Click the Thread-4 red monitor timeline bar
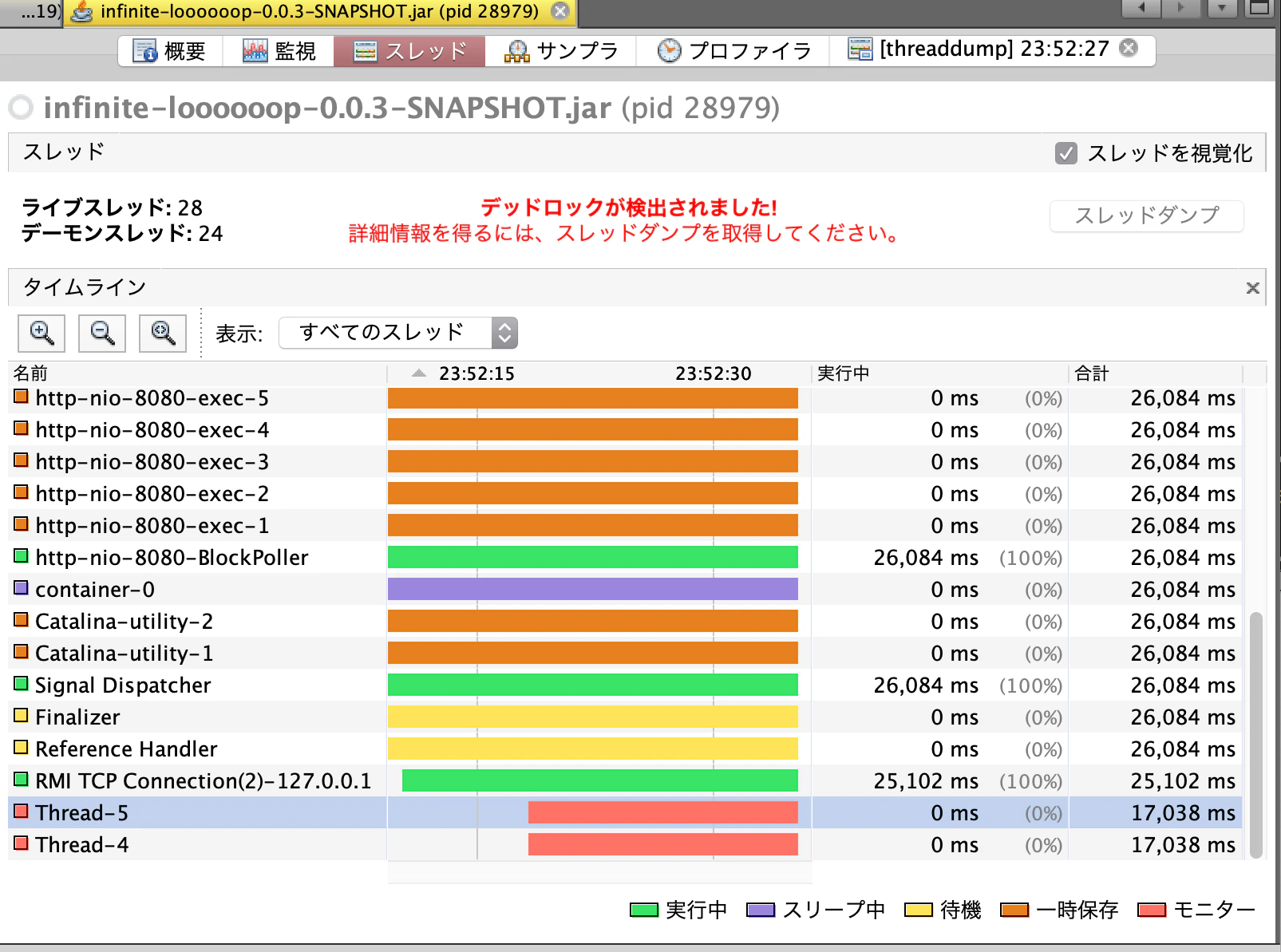Image resolution: width=1281 pixels, height=952 pixels. (x=663, y=844)
